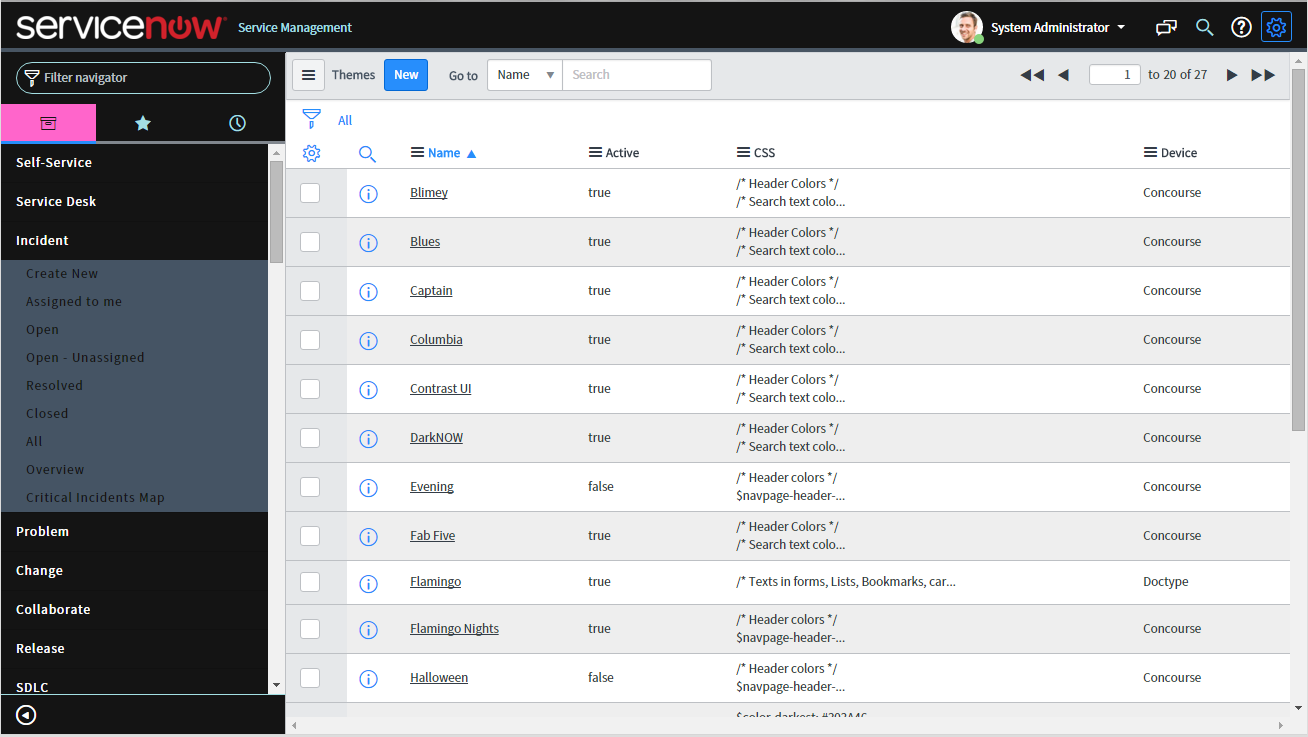The image size is (1308, 737).
Task: Jump to first page of list
Action: click(x=1032, y=75)
